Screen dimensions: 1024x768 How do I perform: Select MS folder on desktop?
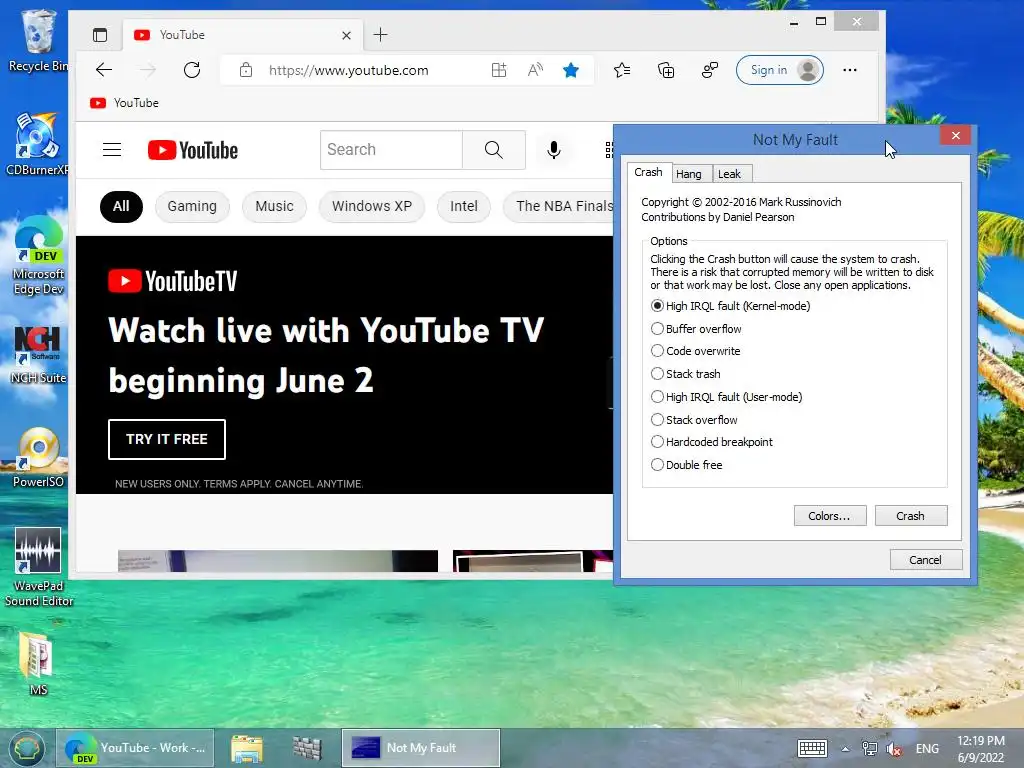38,664
